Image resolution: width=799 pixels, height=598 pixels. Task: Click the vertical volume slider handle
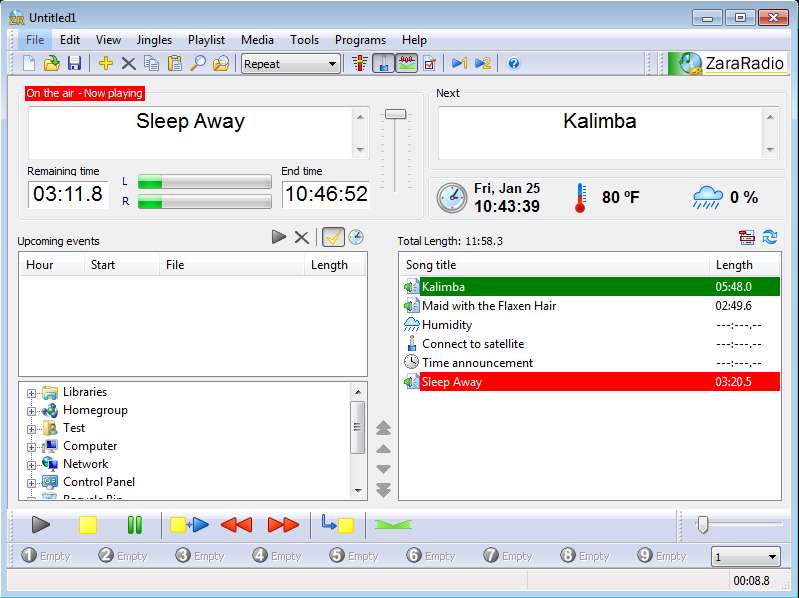tap(395, 114)
